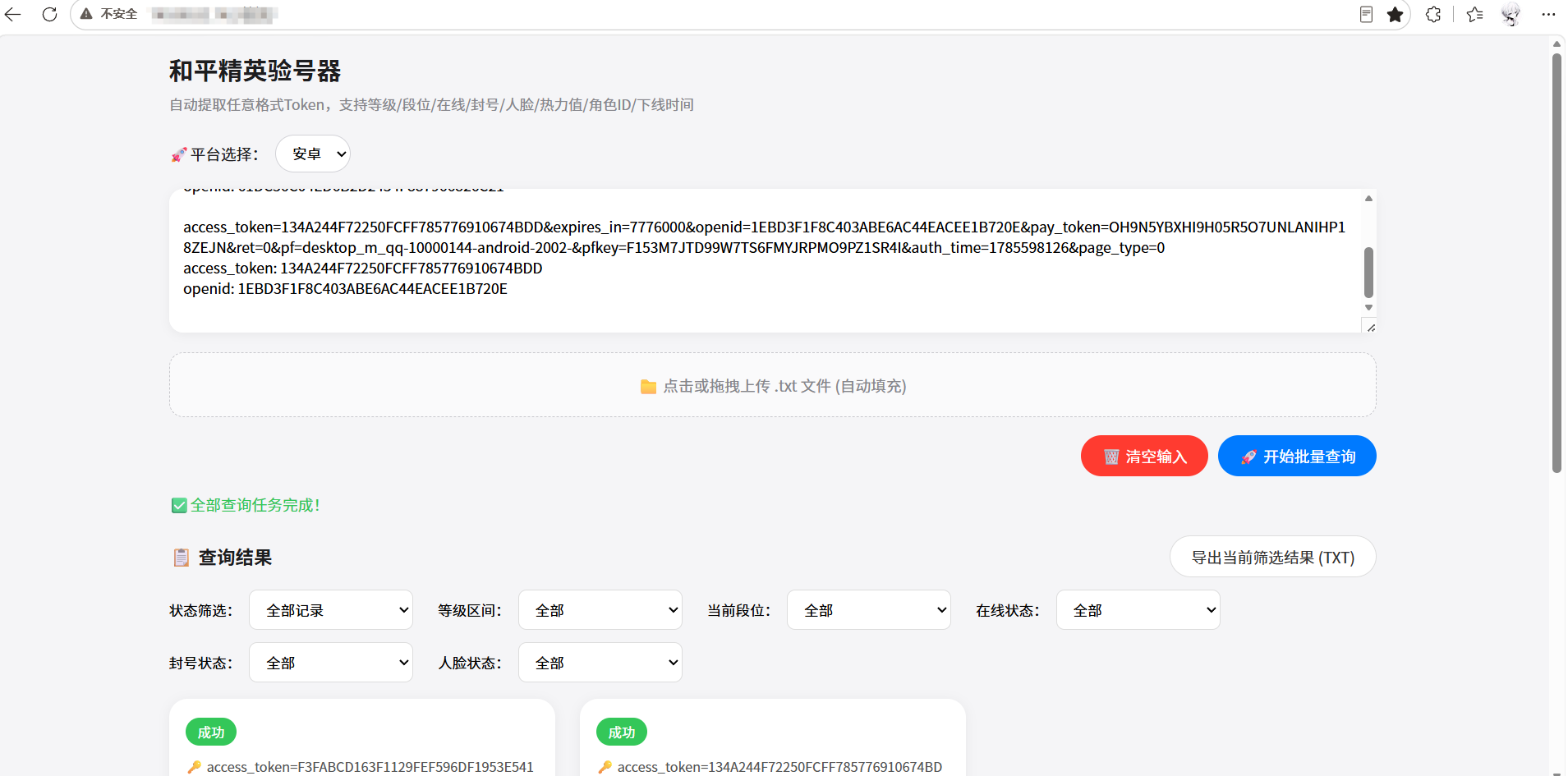Click the line access_token: 134A244F72250FCFF785776910674BDD
This screenshot has width=1568, height=776.
(363, 269)
